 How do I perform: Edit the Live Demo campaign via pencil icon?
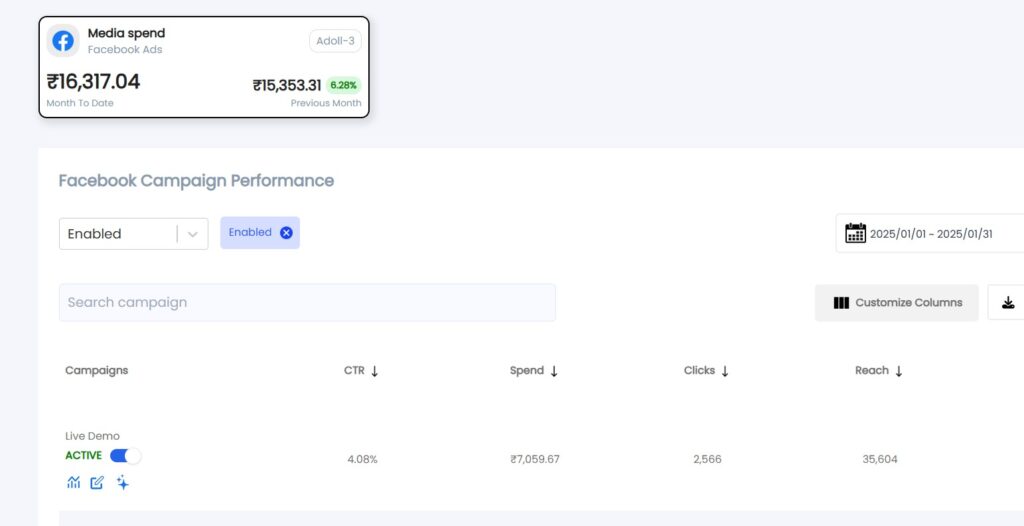pos(97,483)
